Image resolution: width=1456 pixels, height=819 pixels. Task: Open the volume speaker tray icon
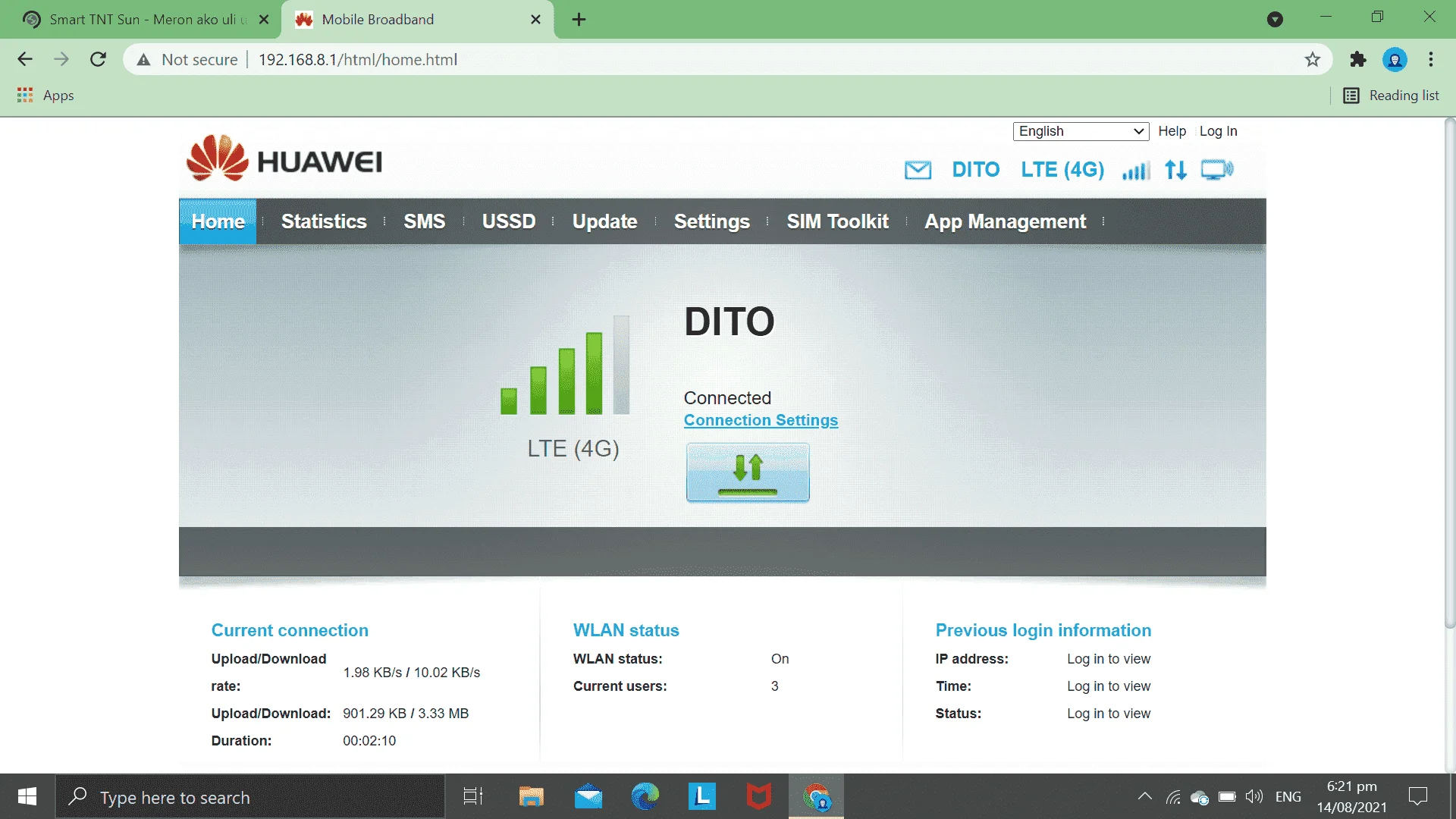coord(1254,797)
